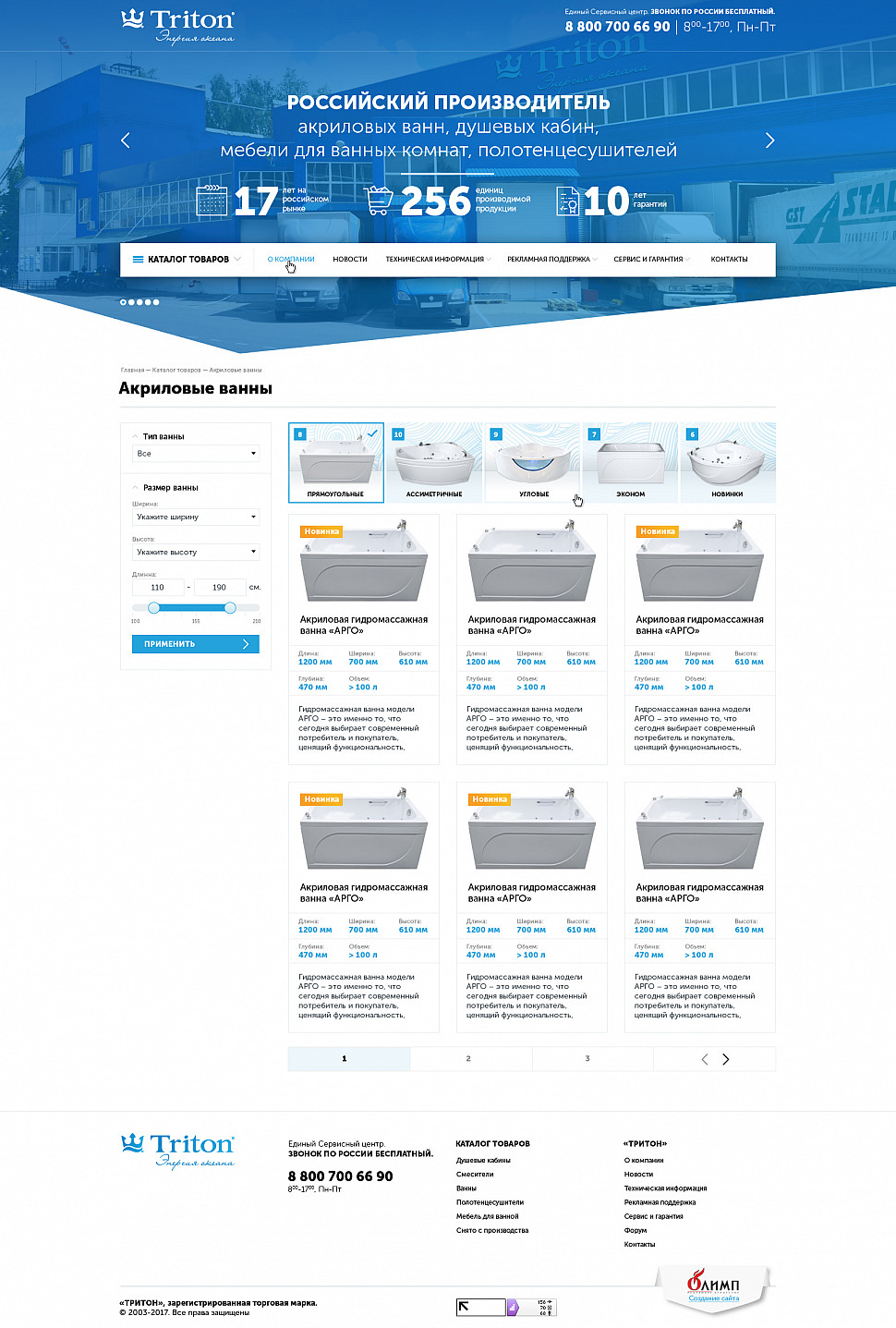Click Каталог товаров breadcrumb link
Screen dimensions: 896x1328
[176, 370]
